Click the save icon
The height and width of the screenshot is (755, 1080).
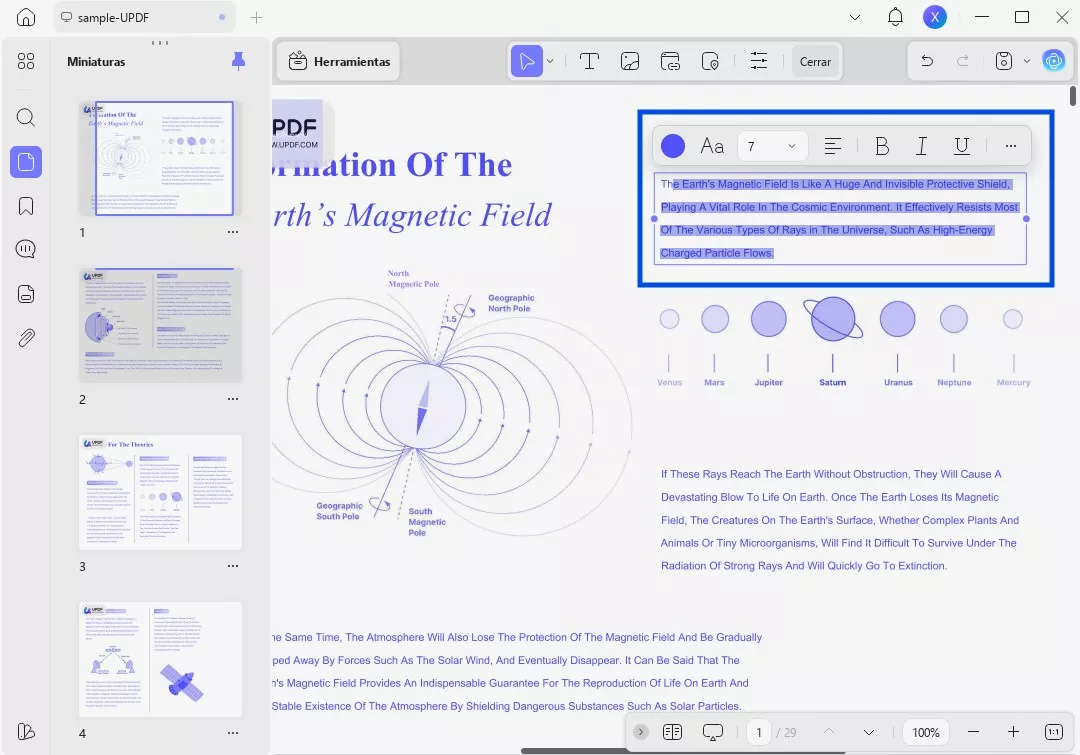[1004, 61]
